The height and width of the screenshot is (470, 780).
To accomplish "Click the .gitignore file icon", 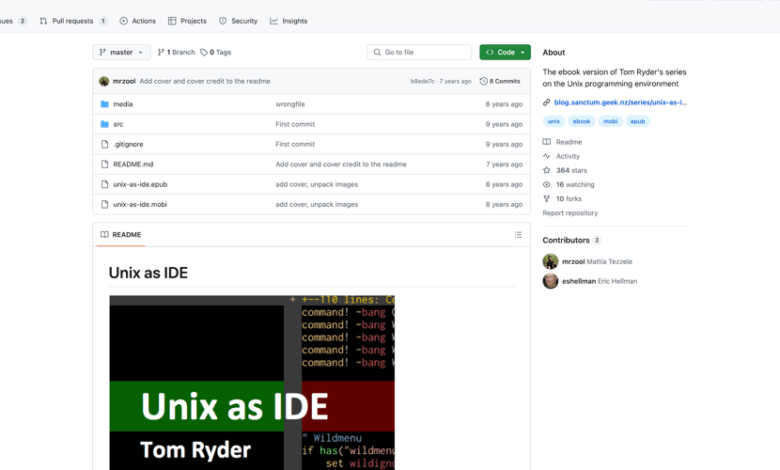I will (104, 144).
